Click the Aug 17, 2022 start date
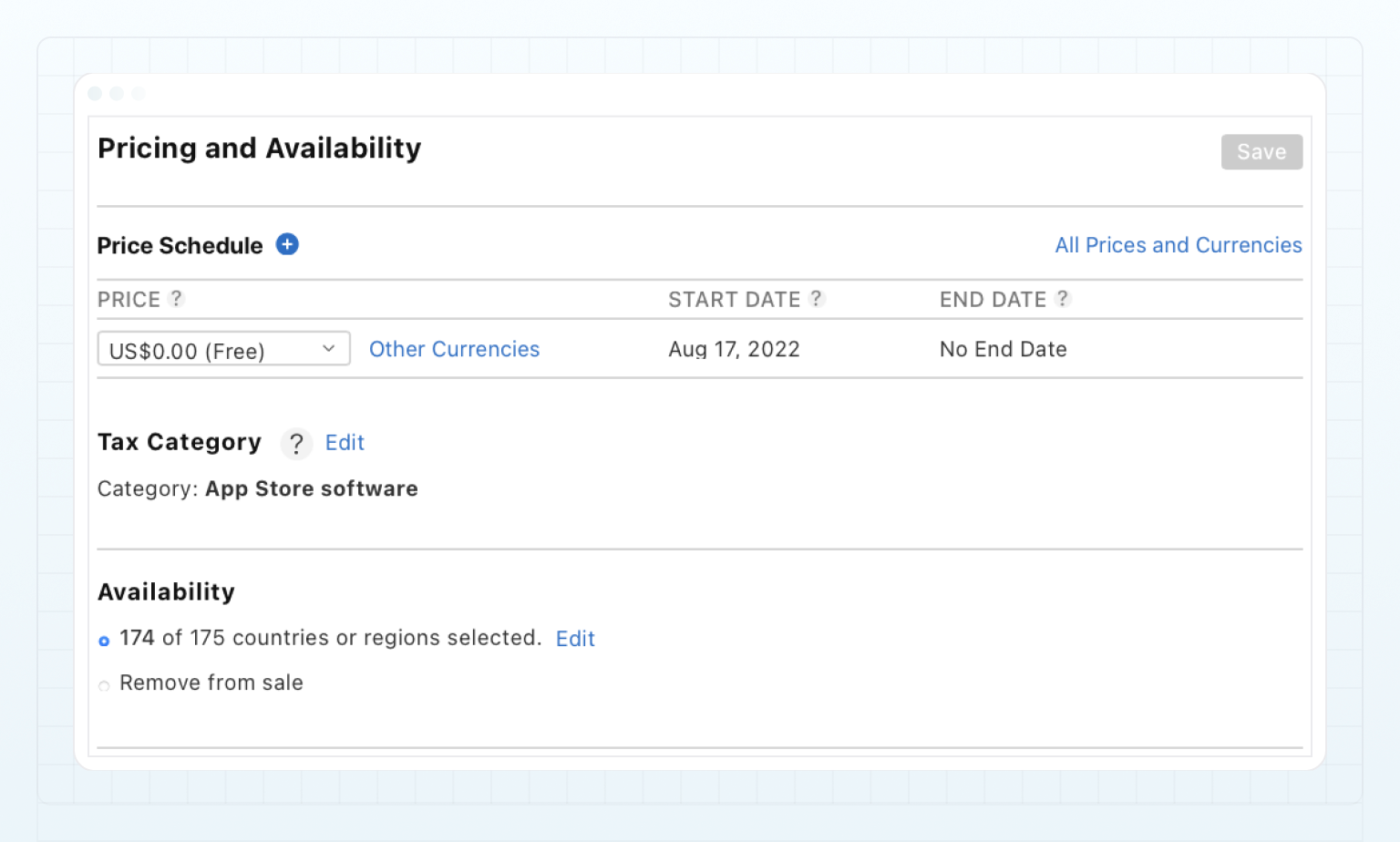Screen dimensions: 1400x842 click(734, 349)
